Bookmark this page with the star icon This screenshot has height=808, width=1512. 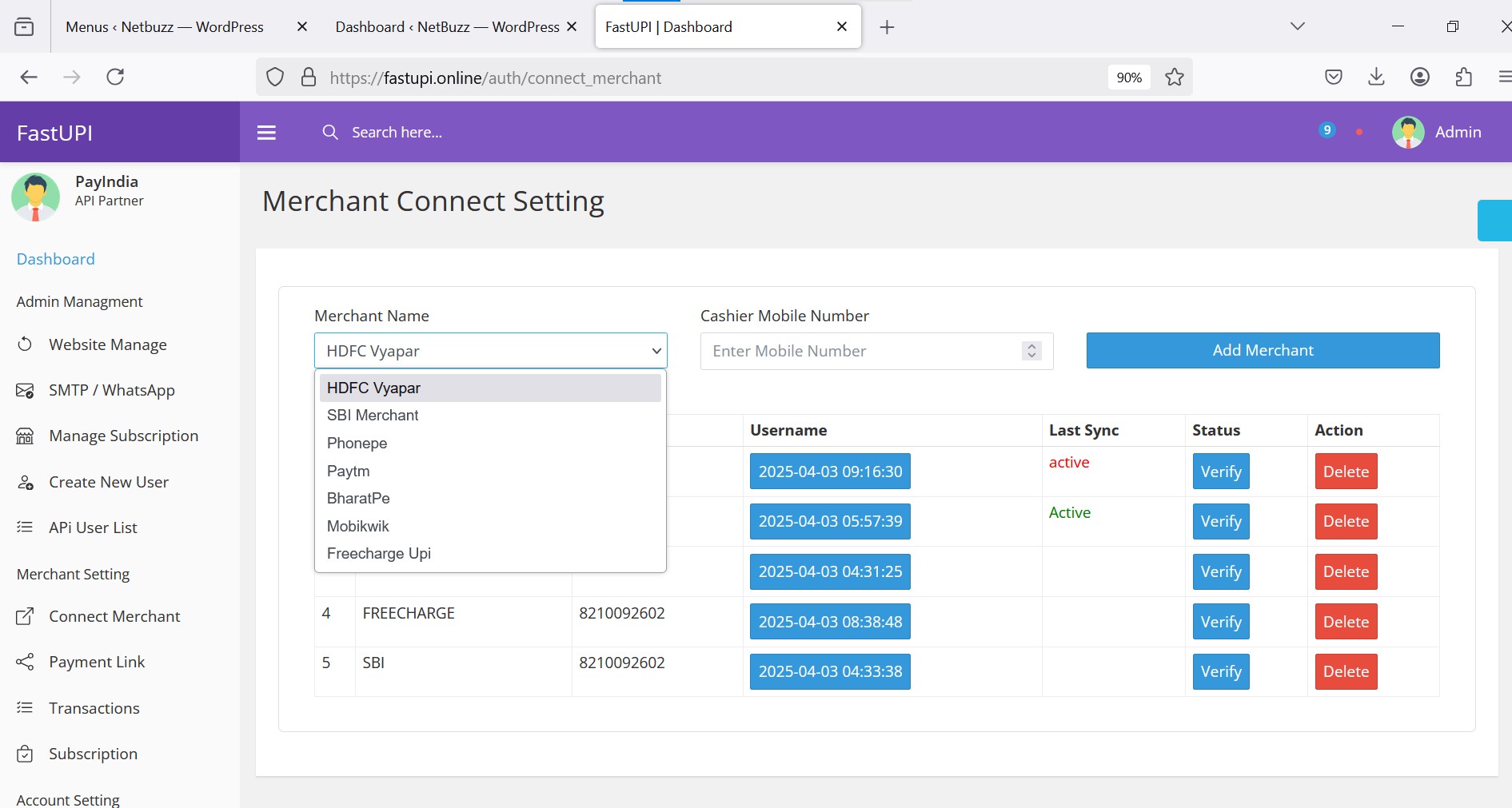[x=1174, y=78]
